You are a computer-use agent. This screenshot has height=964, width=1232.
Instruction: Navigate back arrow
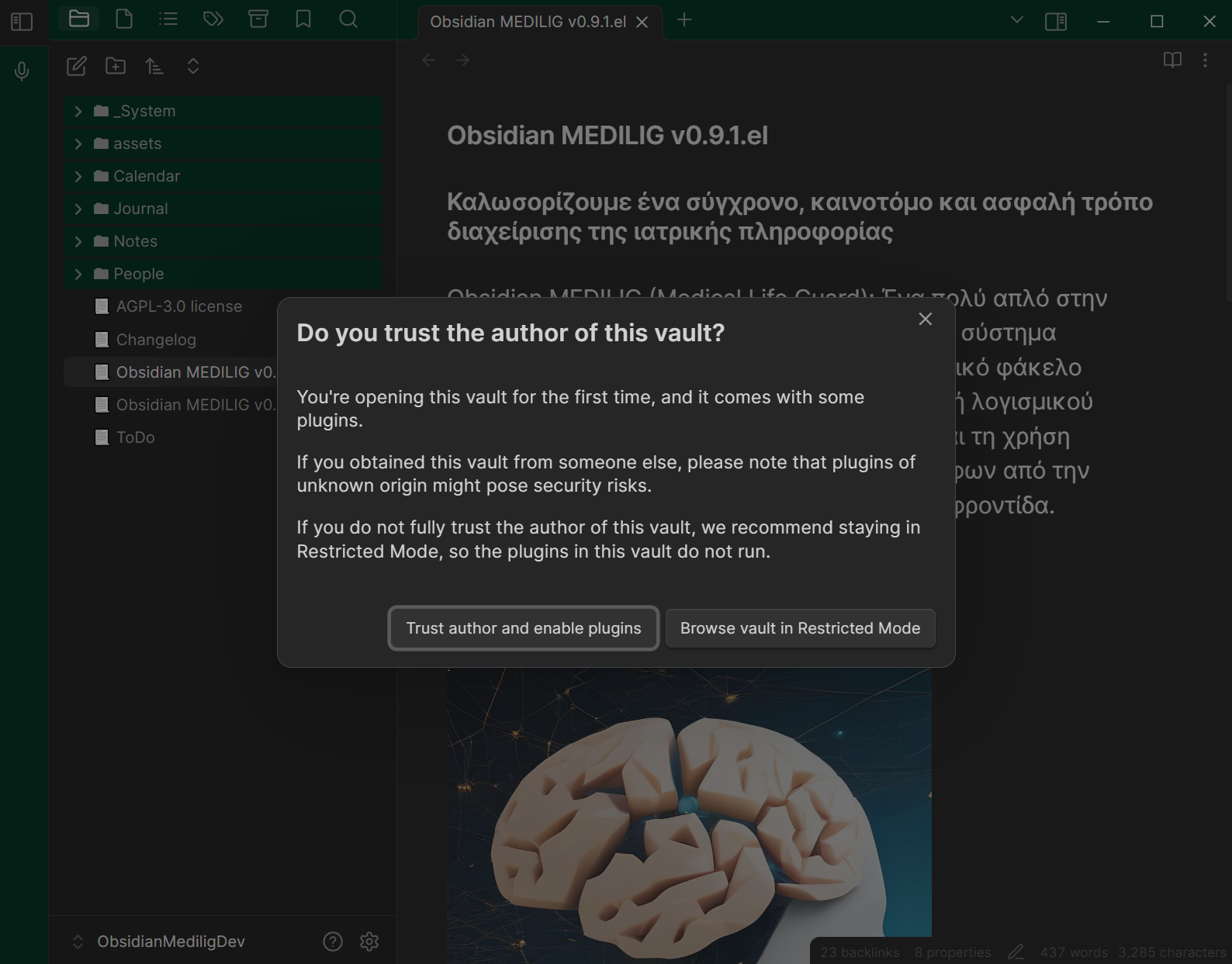[428, 60]
